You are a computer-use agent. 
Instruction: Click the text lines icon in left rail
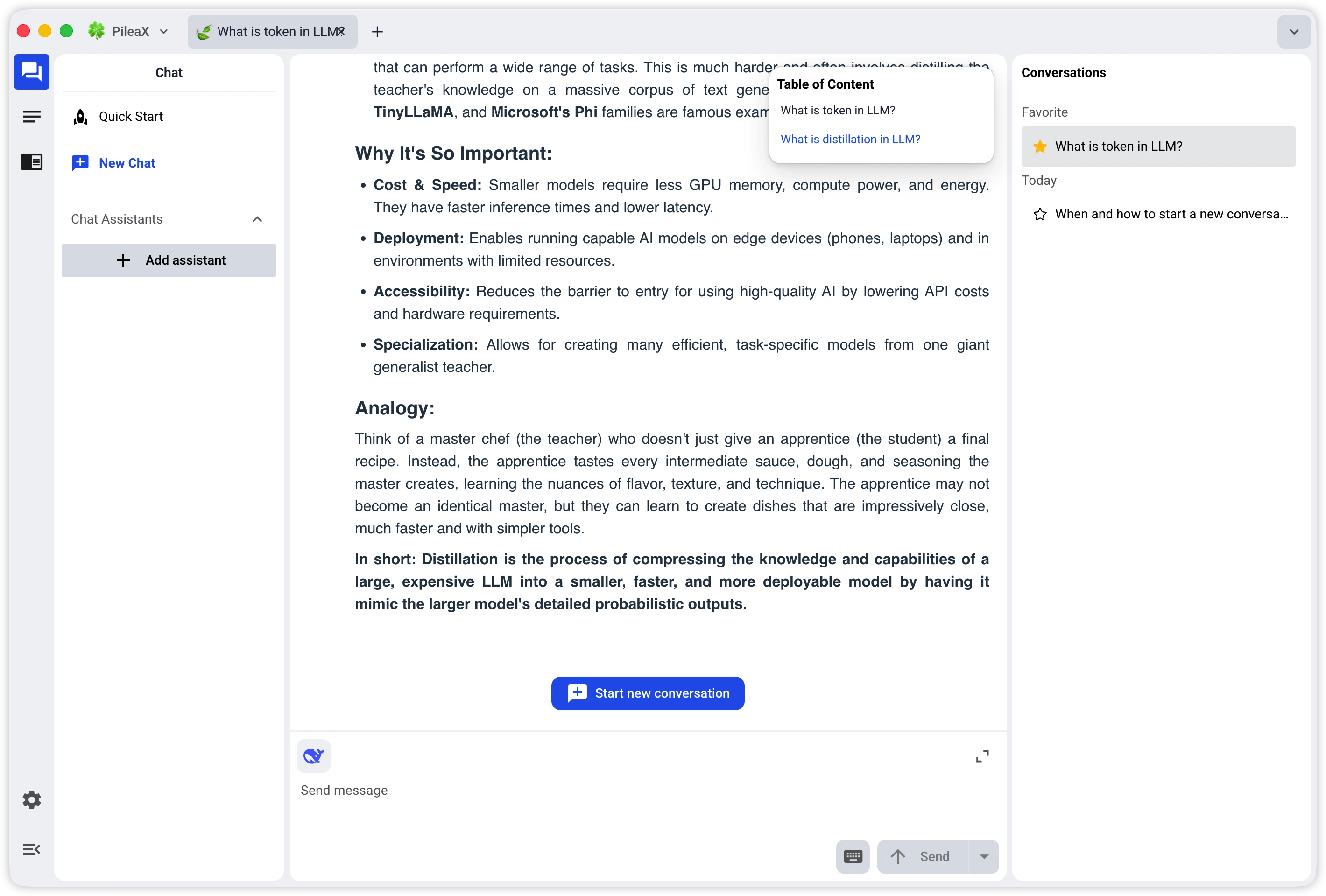pos(31,117)
